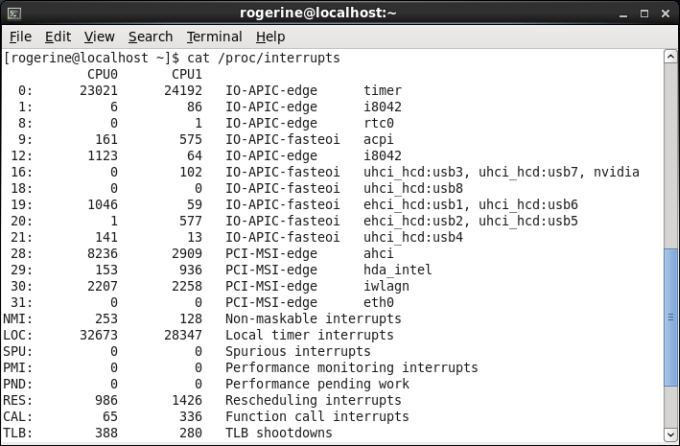Open the File menu
Screen dimensions: 680x446
coord(20,37)
